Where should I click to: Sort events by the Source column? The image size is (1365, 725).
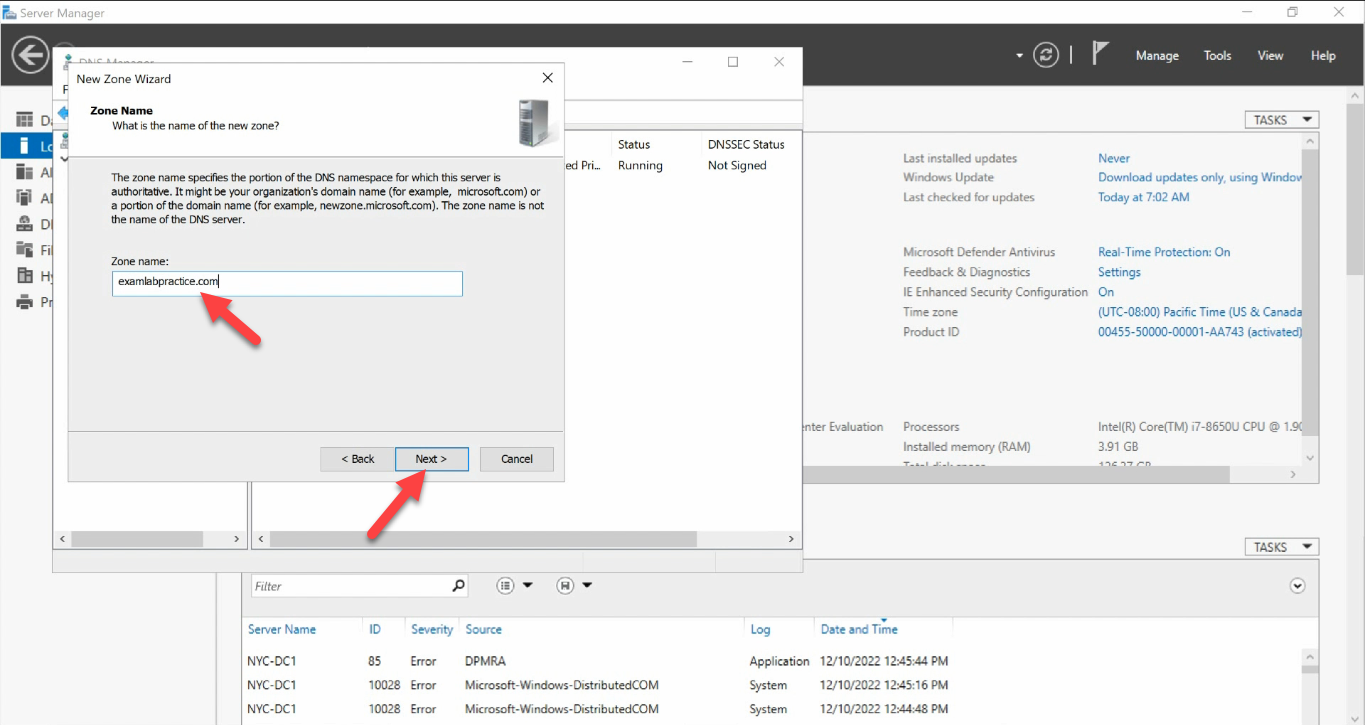483,629
